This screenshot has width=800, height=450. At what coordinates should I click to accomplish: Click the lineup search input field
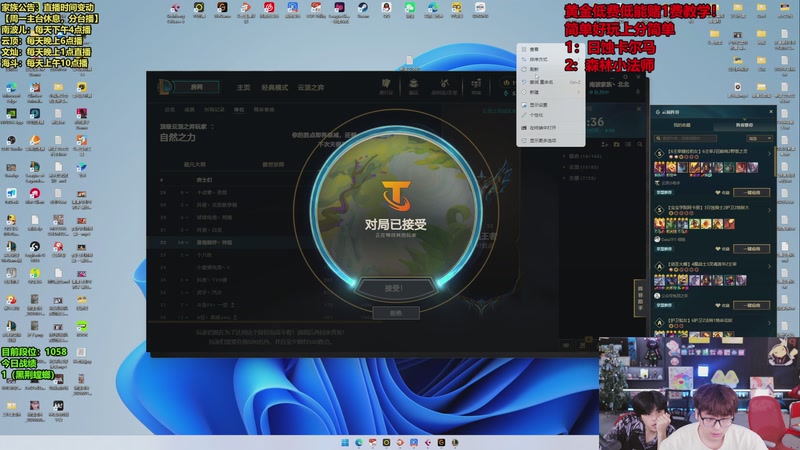click(x=686, y=138)
